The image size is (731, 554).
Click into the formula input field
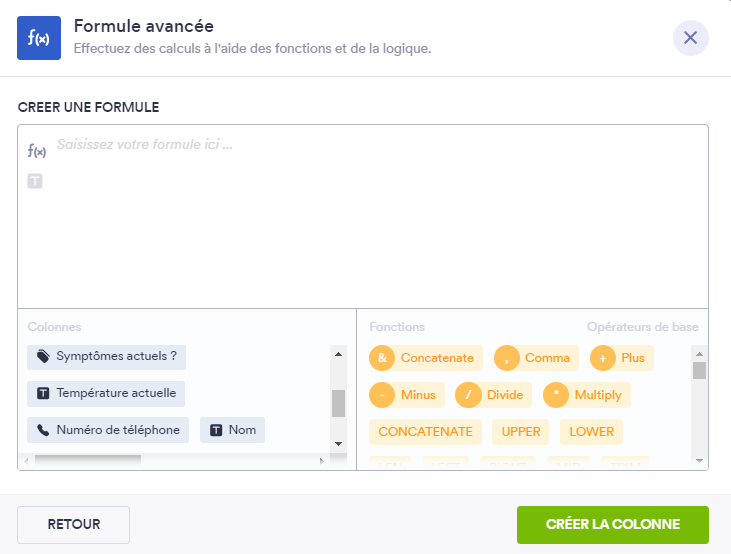click(370, 220)
